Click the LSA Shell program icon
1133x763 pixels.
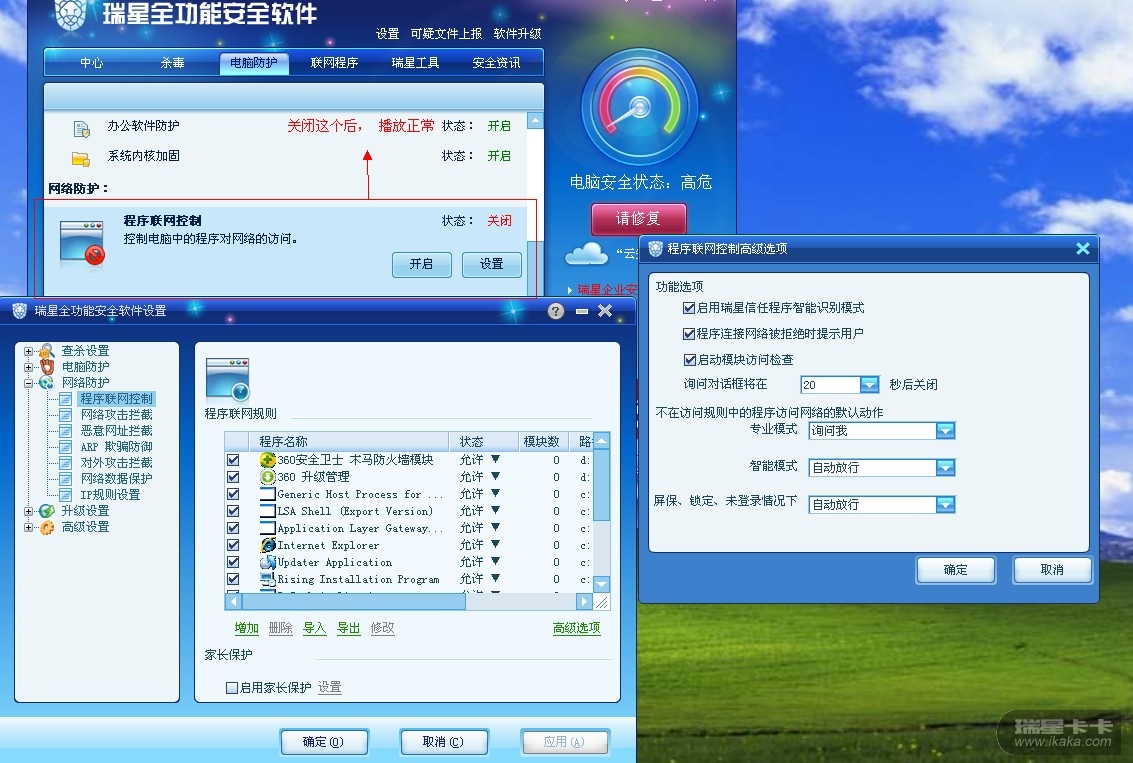(x=267, y=511)
